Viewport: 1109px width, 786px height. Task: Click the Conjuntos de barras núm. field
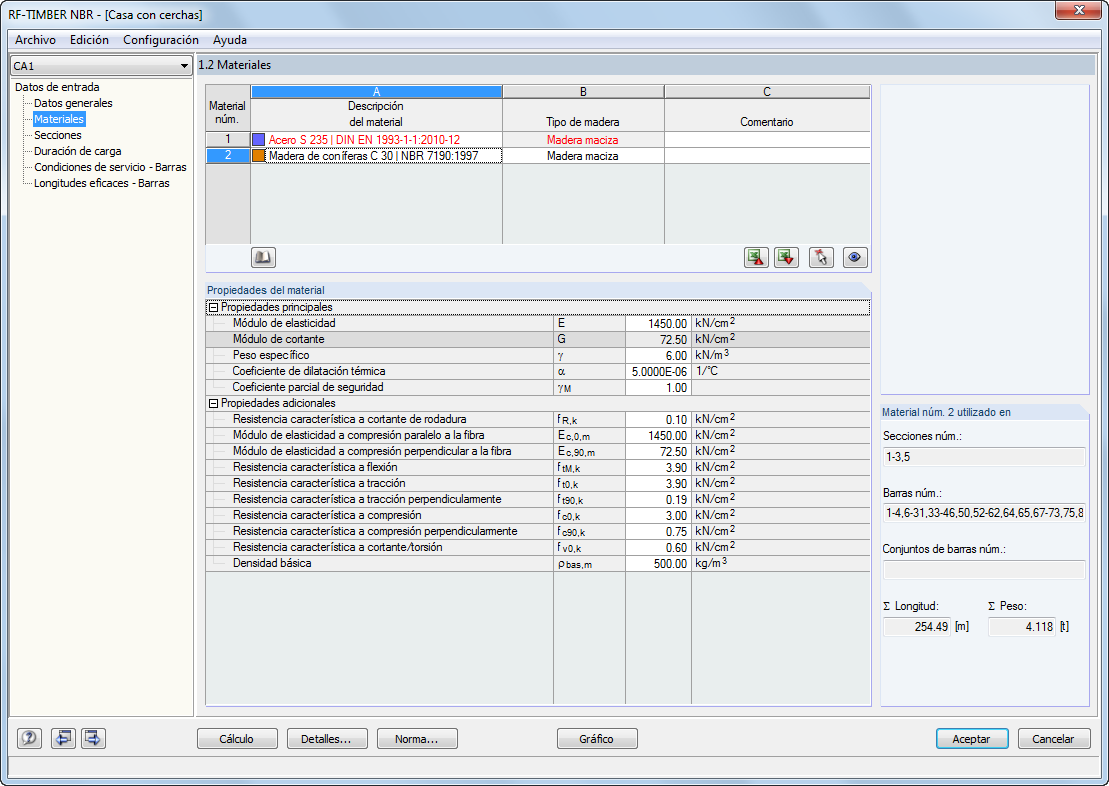(x=984, y=570)
